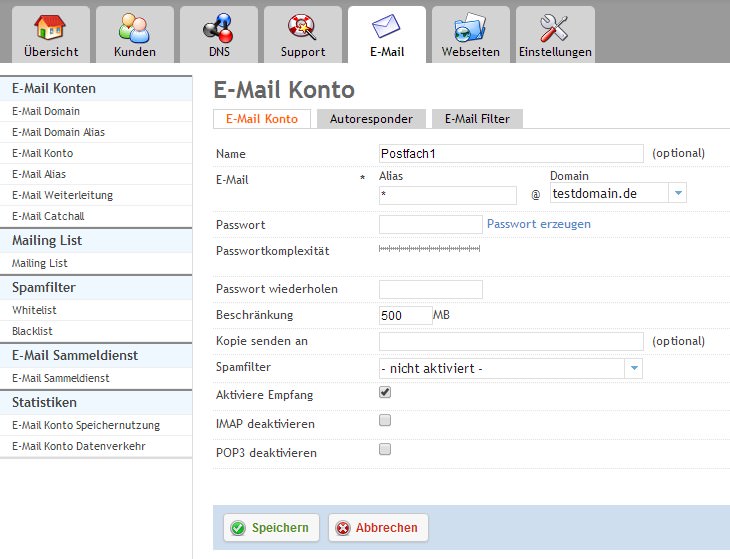The image size is (730, 559).
Task: Switch to the E-Mail Filter tab
Action: [x=477, y=119]
